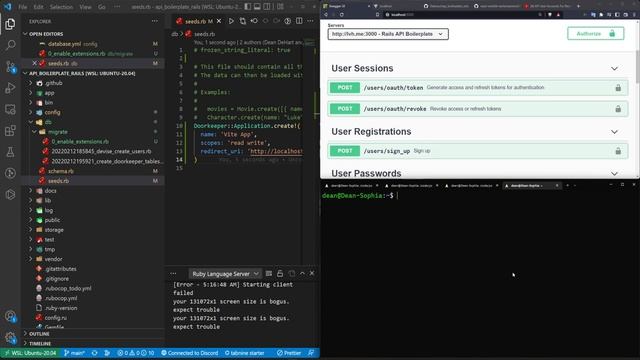
Task: Open Explorer panel more actions ellipsis
Action: pos(155,21)
